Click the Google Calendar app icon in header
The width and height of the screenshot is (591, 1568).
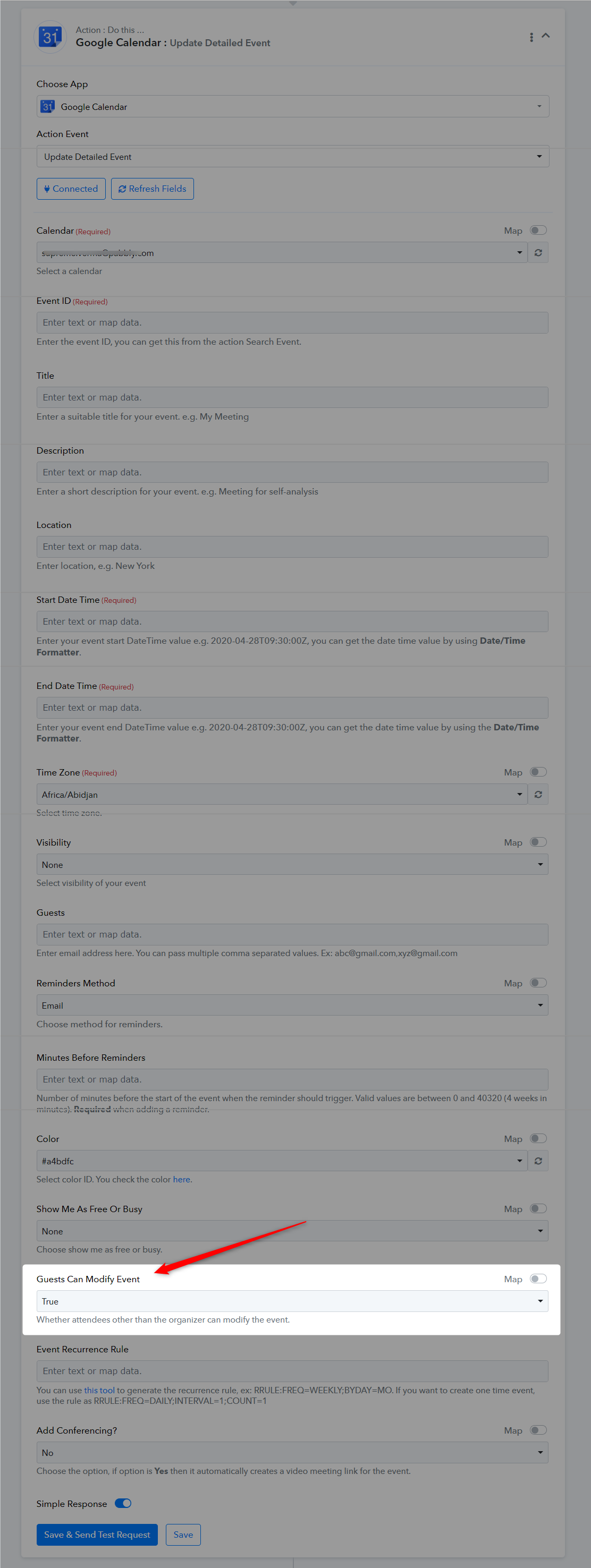click(x=50, y=37)
